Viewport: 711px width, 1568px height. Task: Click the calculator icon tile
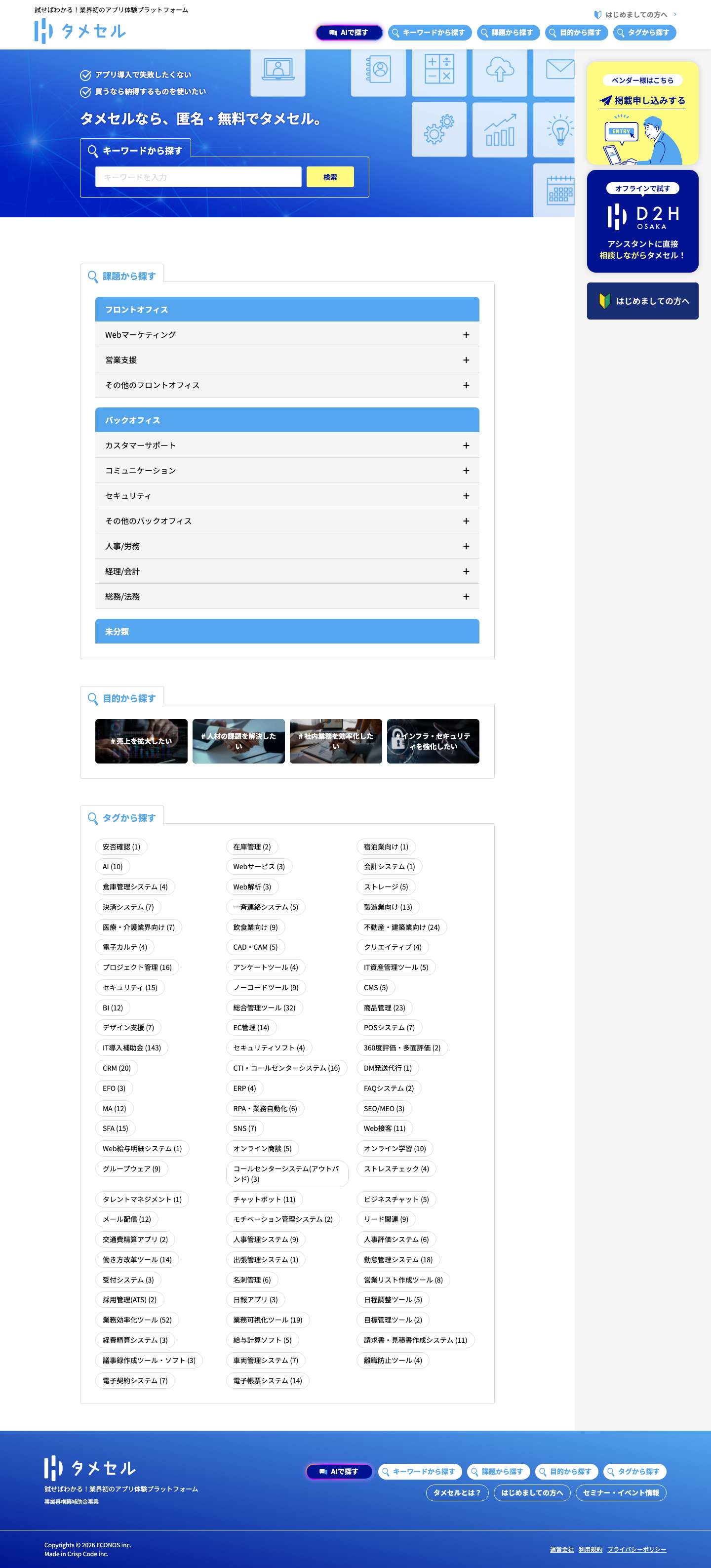(x=439, y=70)
